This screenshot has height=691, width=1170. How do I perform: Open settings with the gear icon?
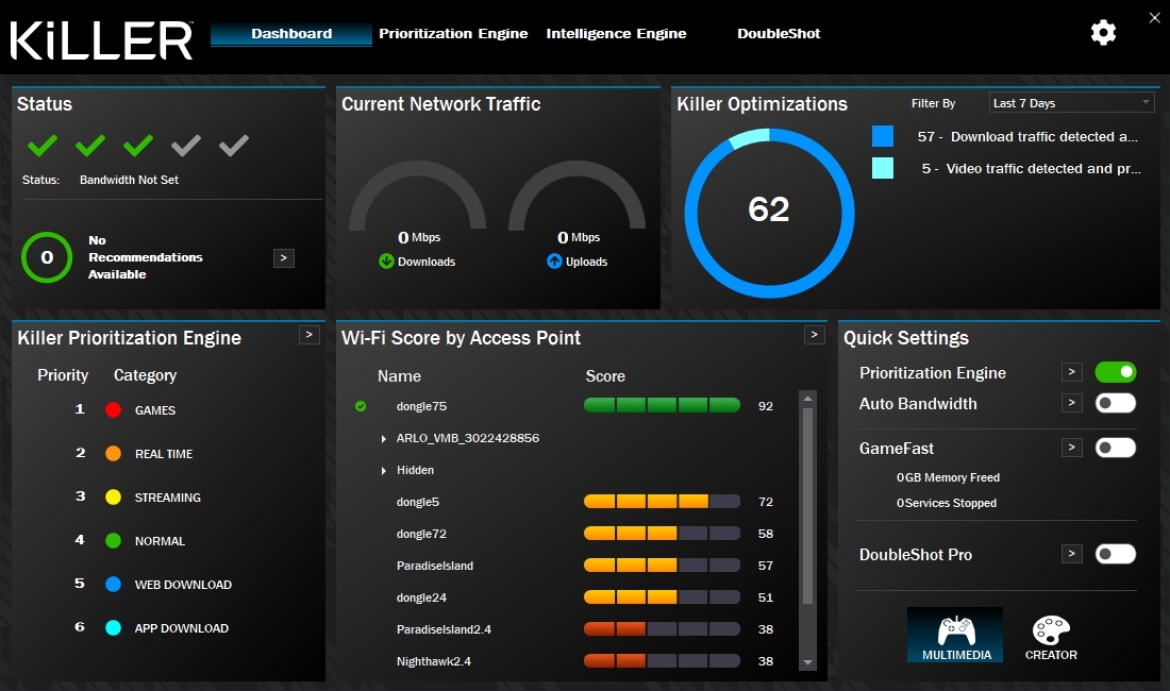[x=1103, y=33]
